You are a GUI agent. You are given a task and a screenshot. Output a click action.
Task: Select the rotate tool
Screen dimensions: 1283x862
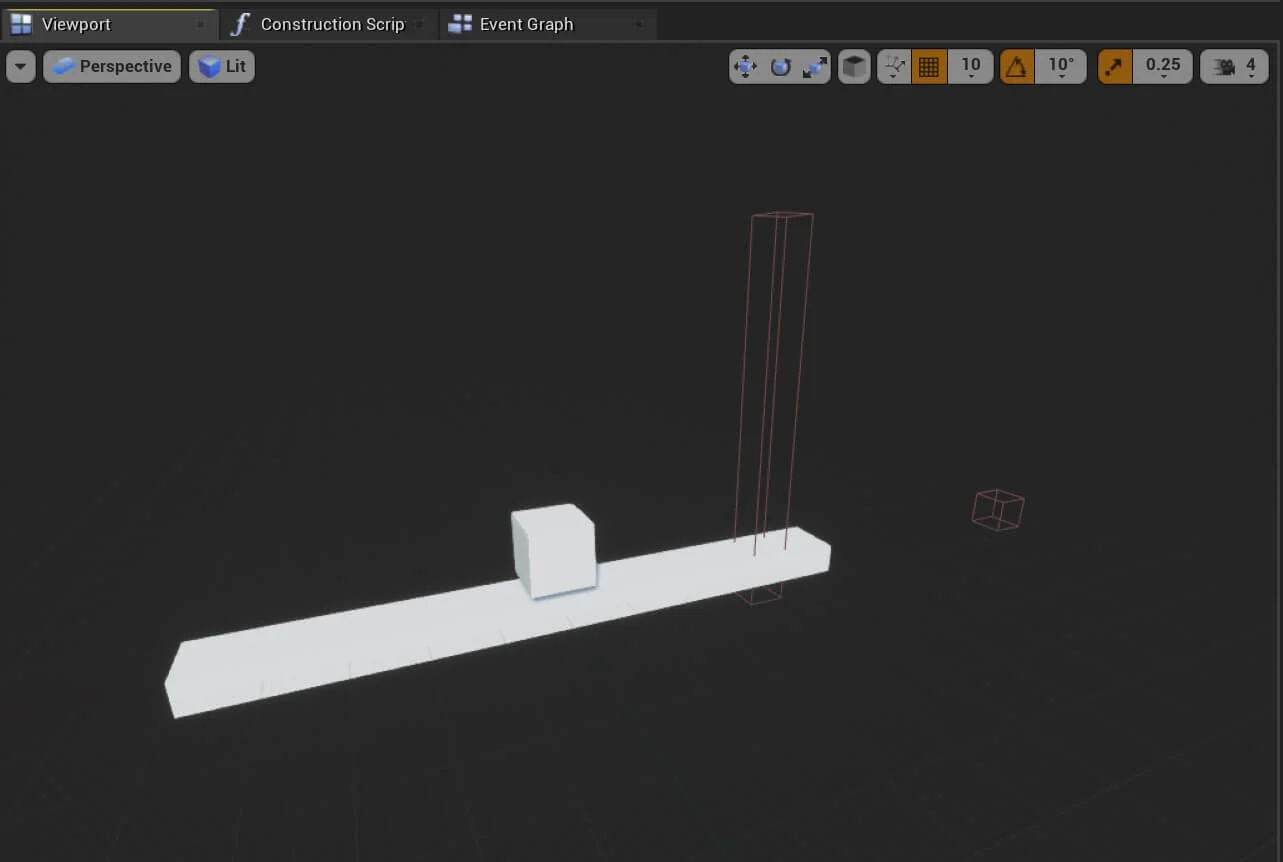coord(780,67)
